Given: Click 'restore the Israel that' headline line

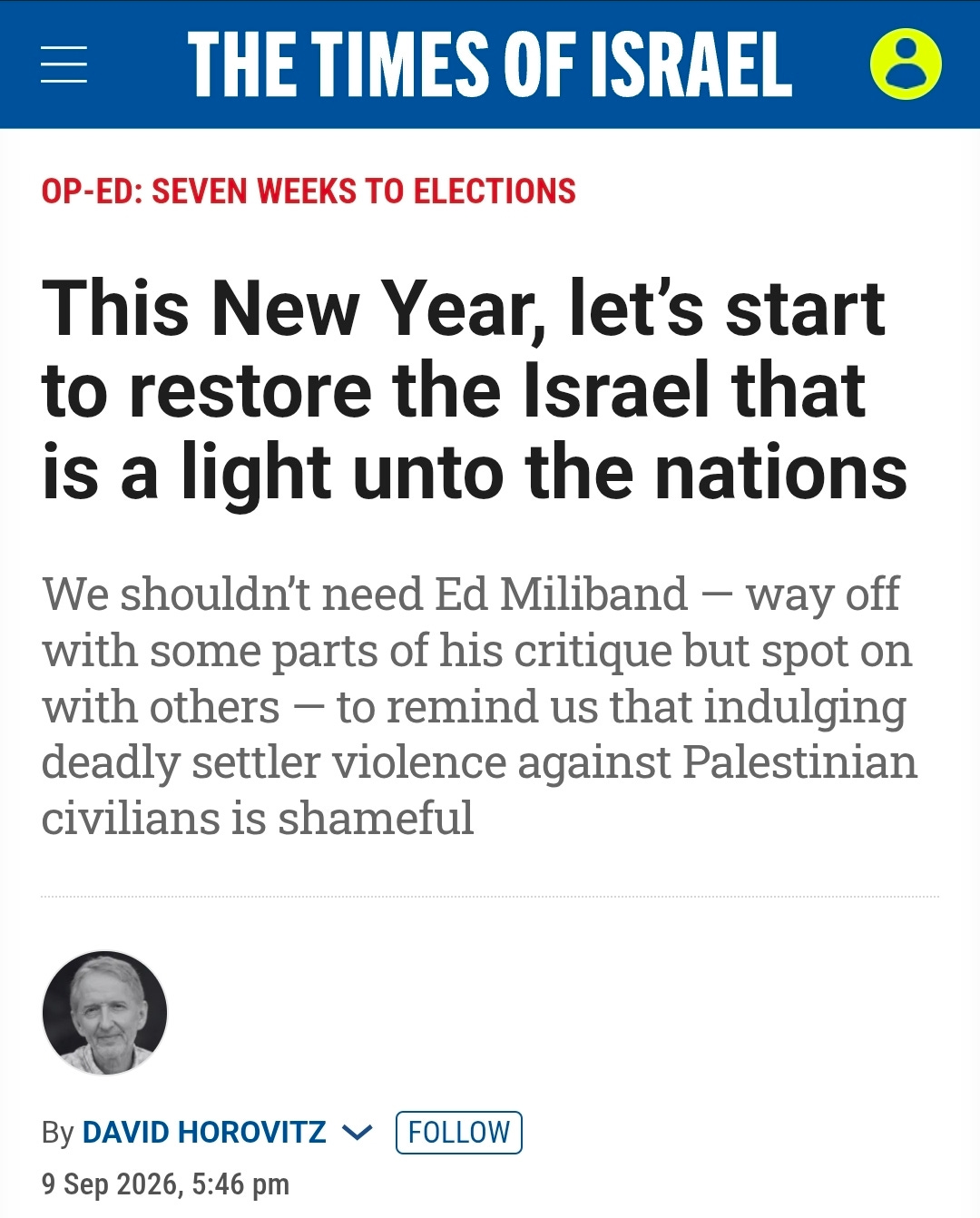Looking at the screenshot, I should coord(497,391).
